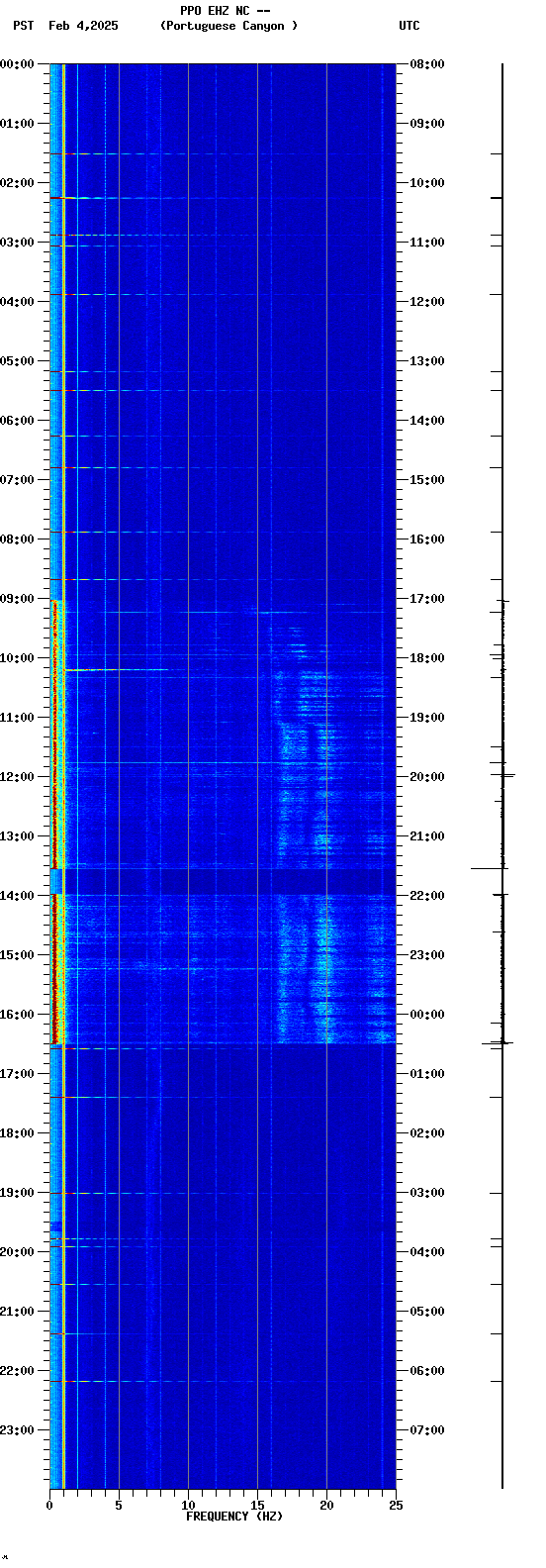Click the 14:00 PST time label

17,896
